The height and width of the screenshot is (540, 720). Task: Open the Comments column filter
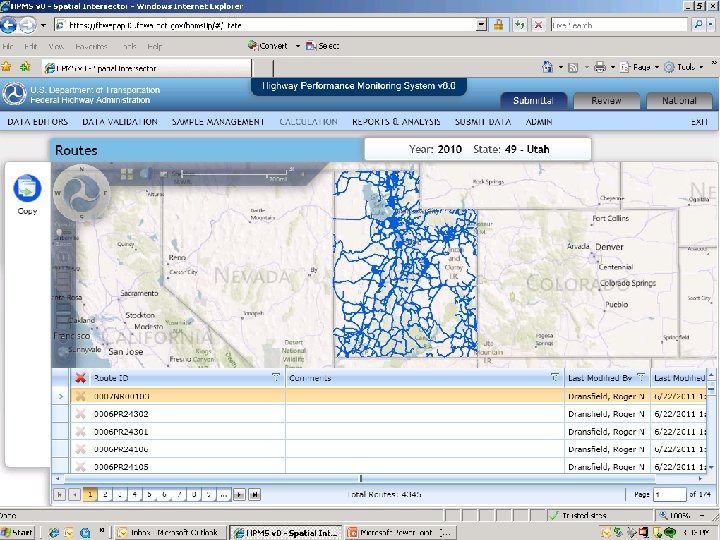555,377
